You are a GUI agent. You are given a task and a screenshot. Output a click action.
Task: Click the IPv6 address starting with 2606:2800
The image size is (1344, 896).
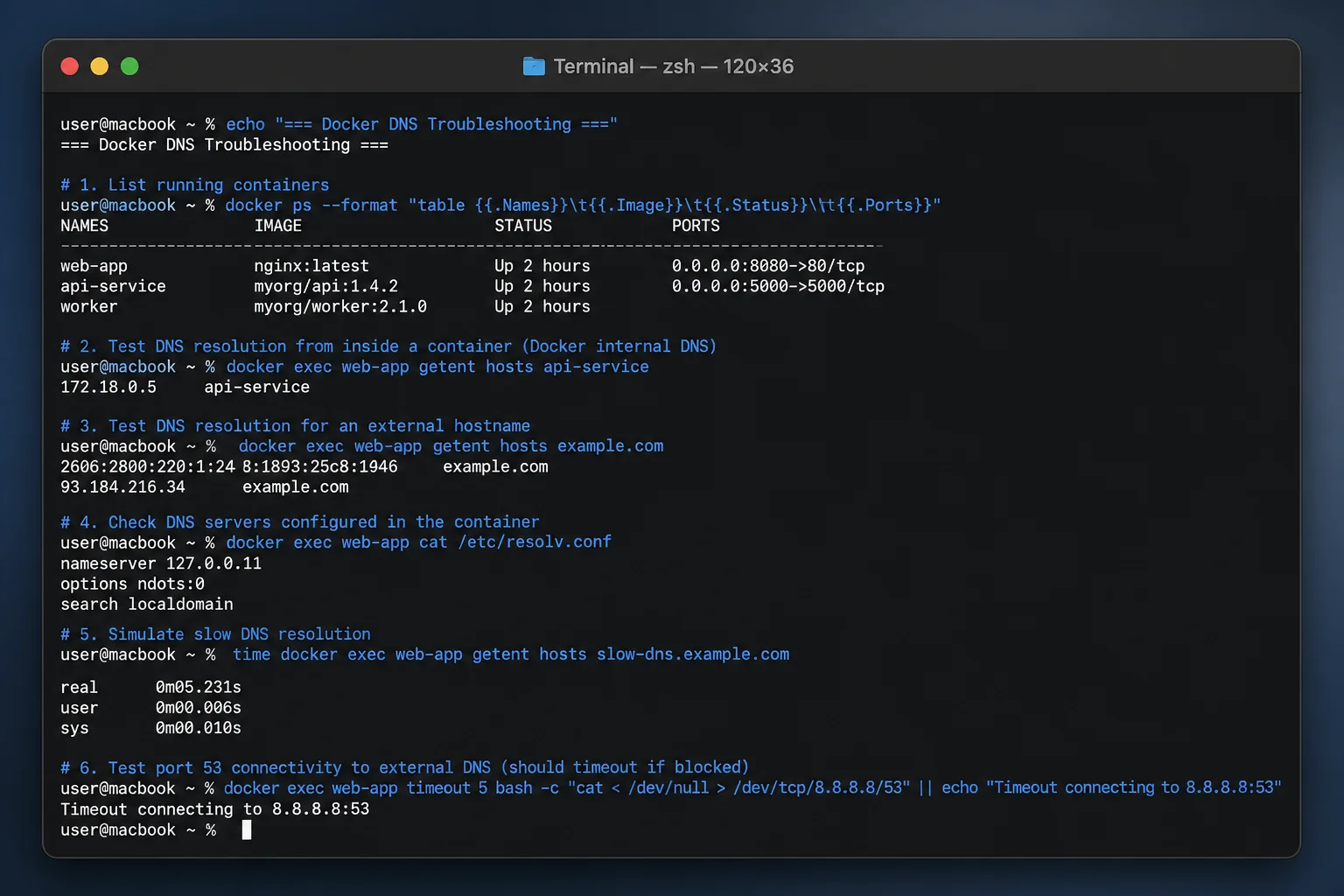click(x=229, y=466)
